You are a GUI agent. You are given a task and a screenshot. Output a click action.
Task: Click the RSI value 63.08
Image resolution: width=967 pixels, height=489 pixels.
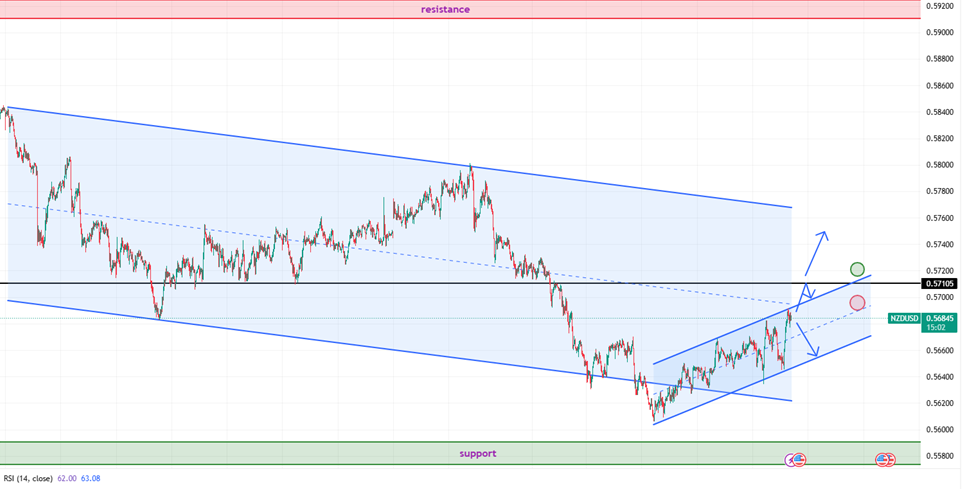[90, 479]
